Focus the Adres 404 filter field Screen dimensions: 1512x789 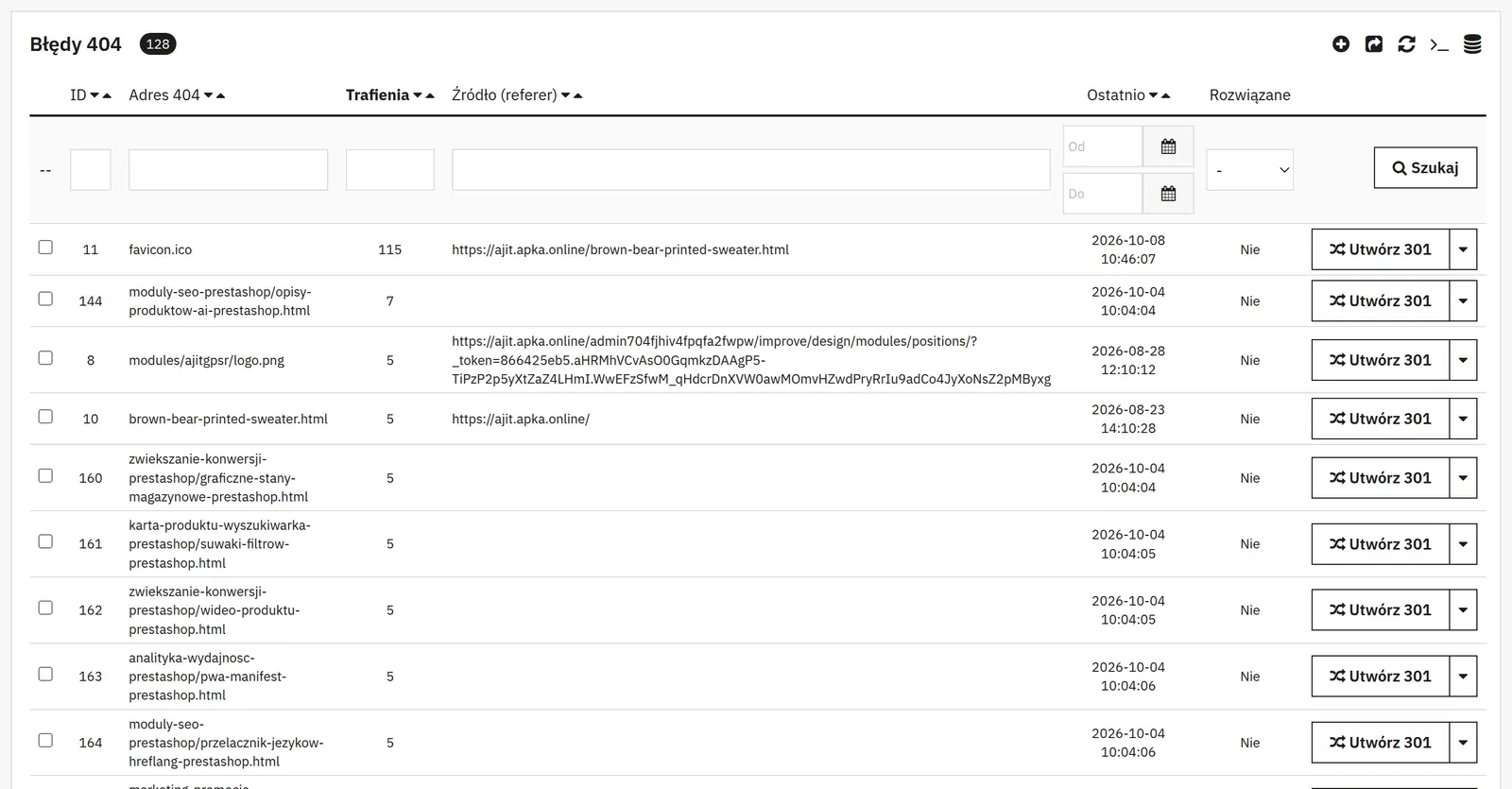[228, 170]
